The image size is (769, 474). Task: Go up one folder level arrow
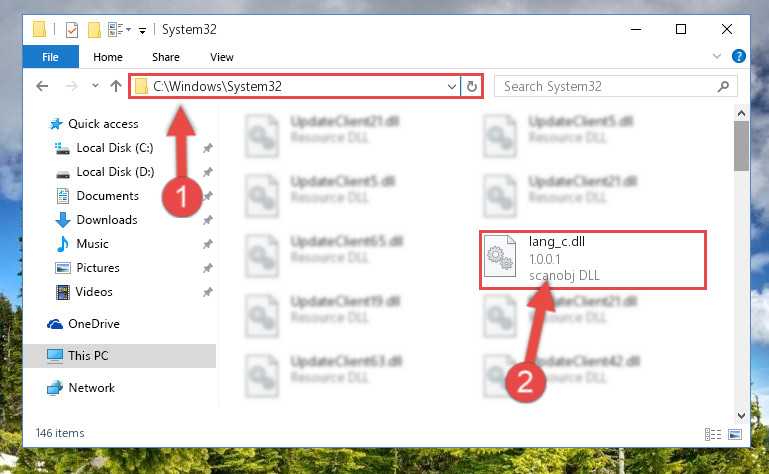[116, 86]
